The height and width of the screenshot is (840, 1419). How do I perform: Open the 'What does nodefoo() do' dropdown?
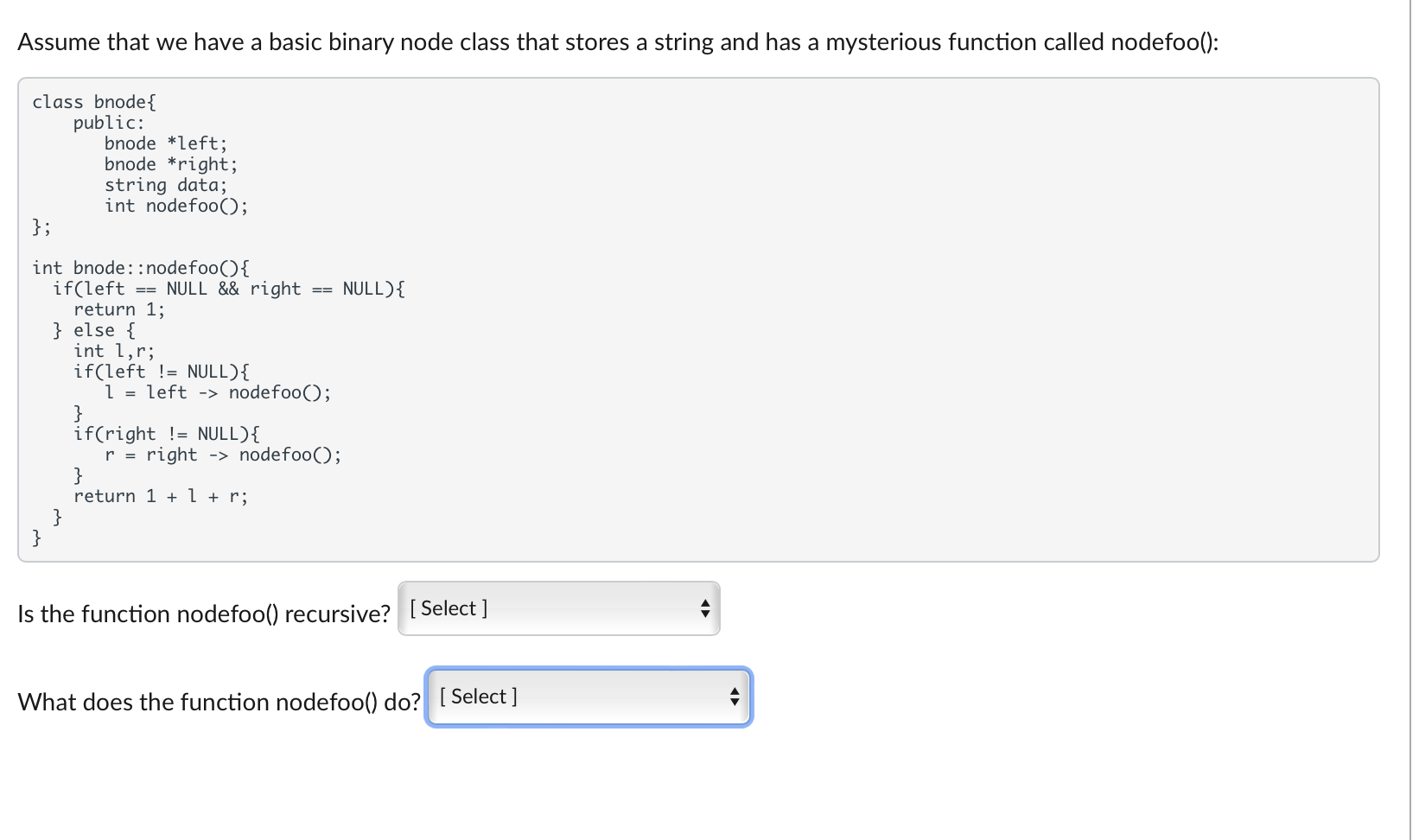tap(589, 697)
